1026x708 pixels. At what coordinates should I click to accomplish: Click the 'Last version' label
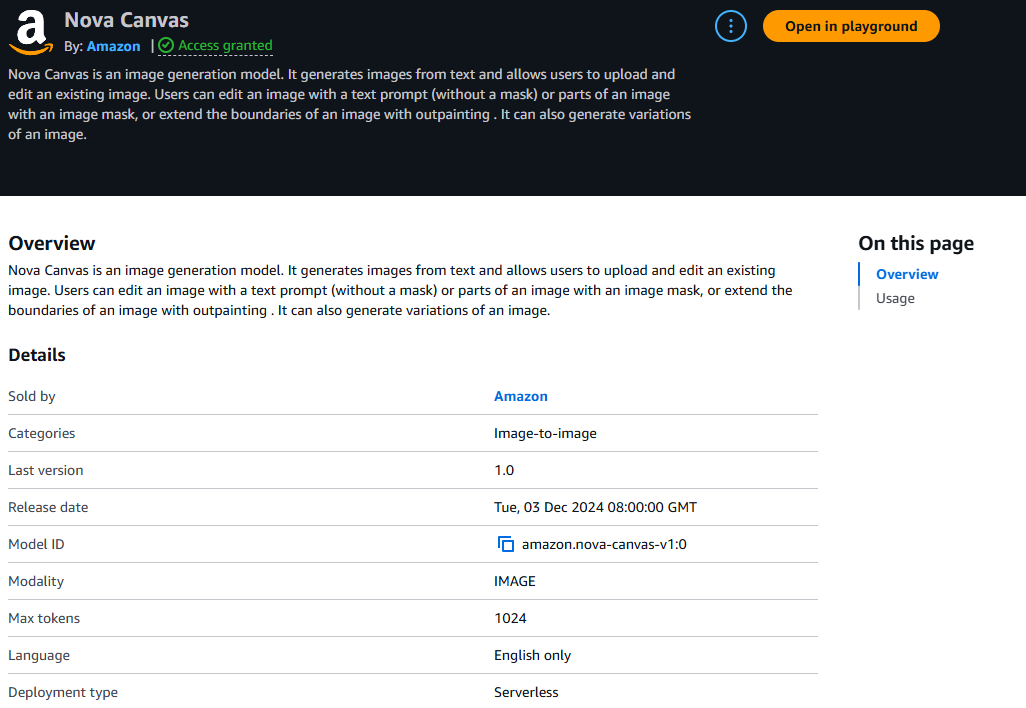tap(46, 470)
